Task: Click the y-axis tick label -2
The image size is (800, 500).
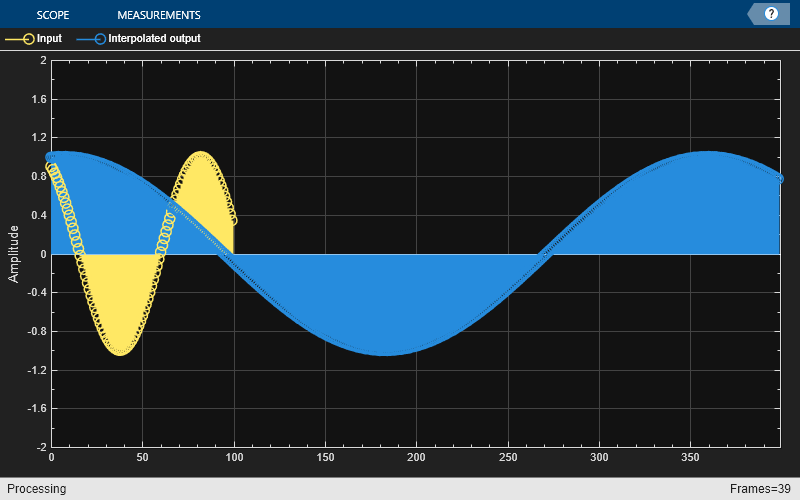Action: click(x=38, y=446)
